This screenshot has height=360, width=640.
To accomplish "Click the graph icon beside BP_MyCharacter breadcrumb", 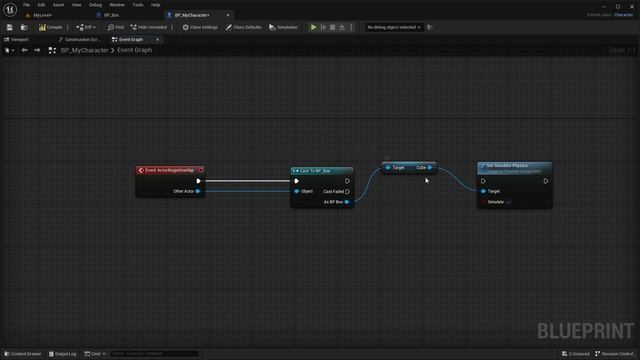I will pos(52,50).
